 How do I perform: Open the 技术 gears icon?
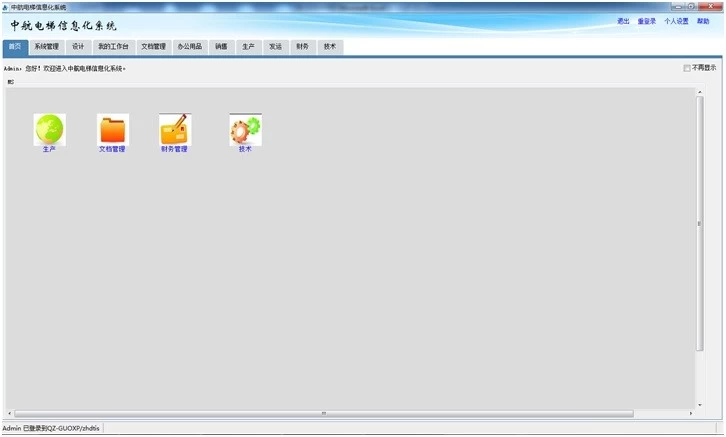(245, 130)
